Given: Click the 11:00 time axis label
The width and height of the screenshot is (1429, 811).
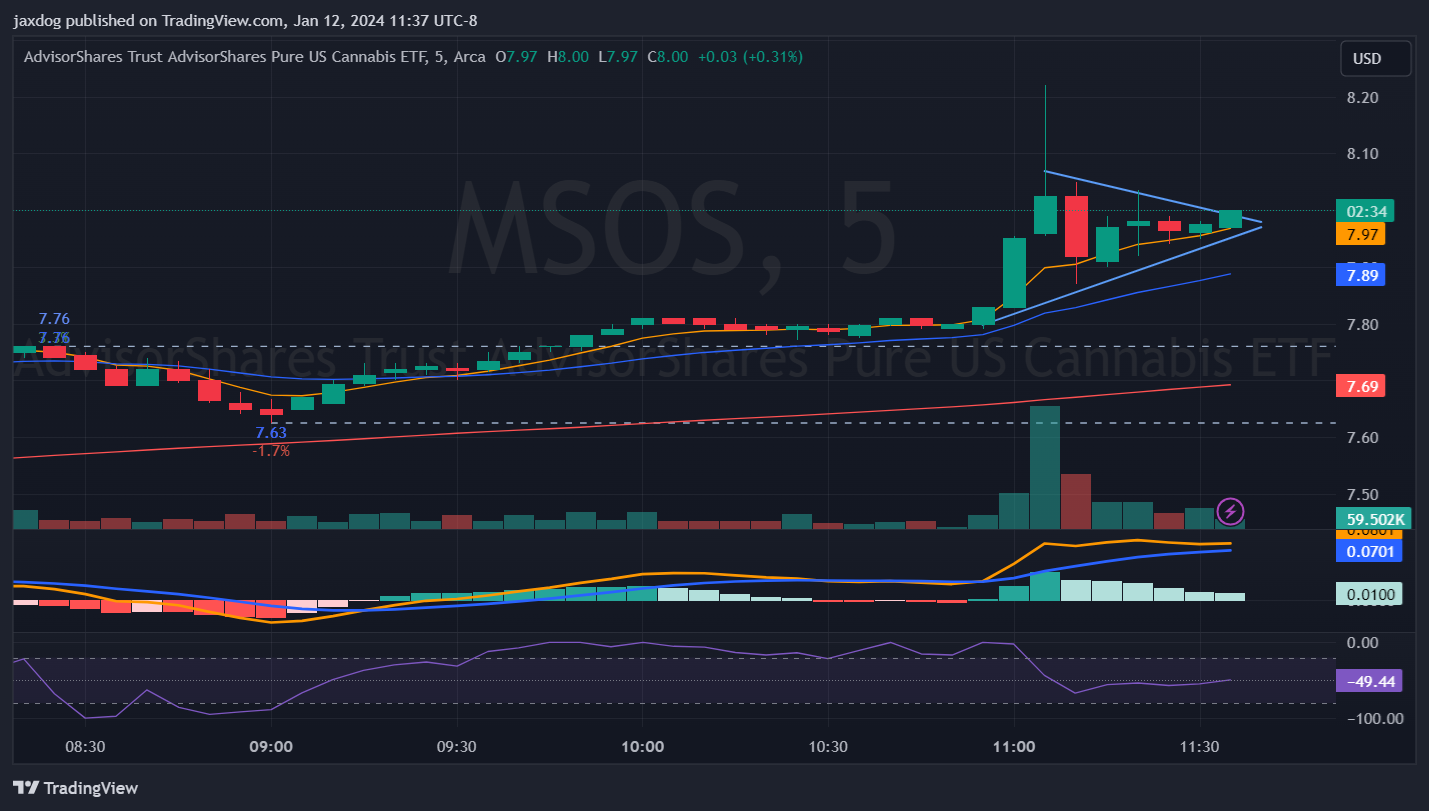Looking at the screenshot, I should [x=1014, y=747].
